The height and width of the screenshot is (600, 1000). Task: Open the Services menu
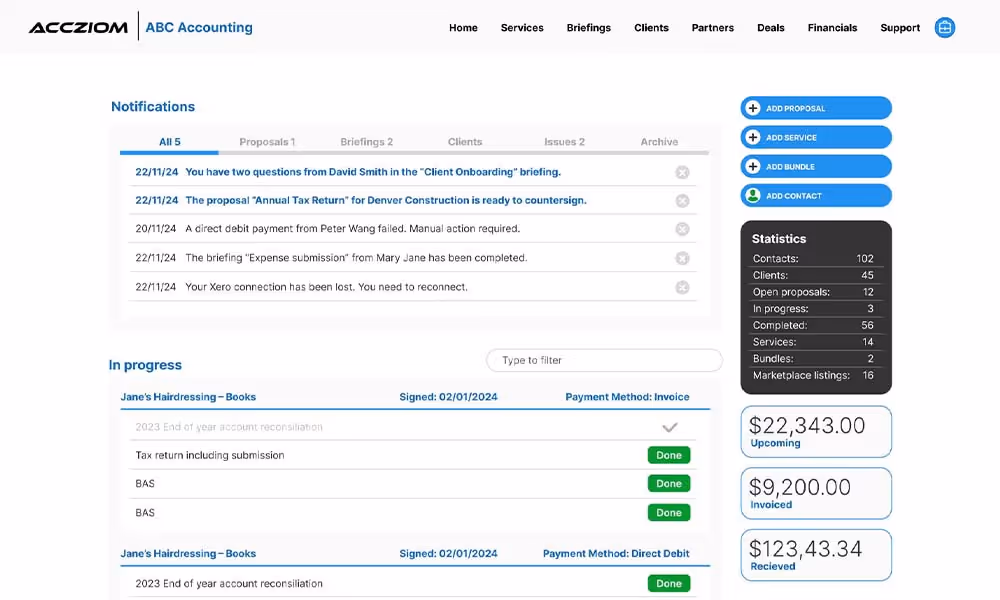(522, 27)
